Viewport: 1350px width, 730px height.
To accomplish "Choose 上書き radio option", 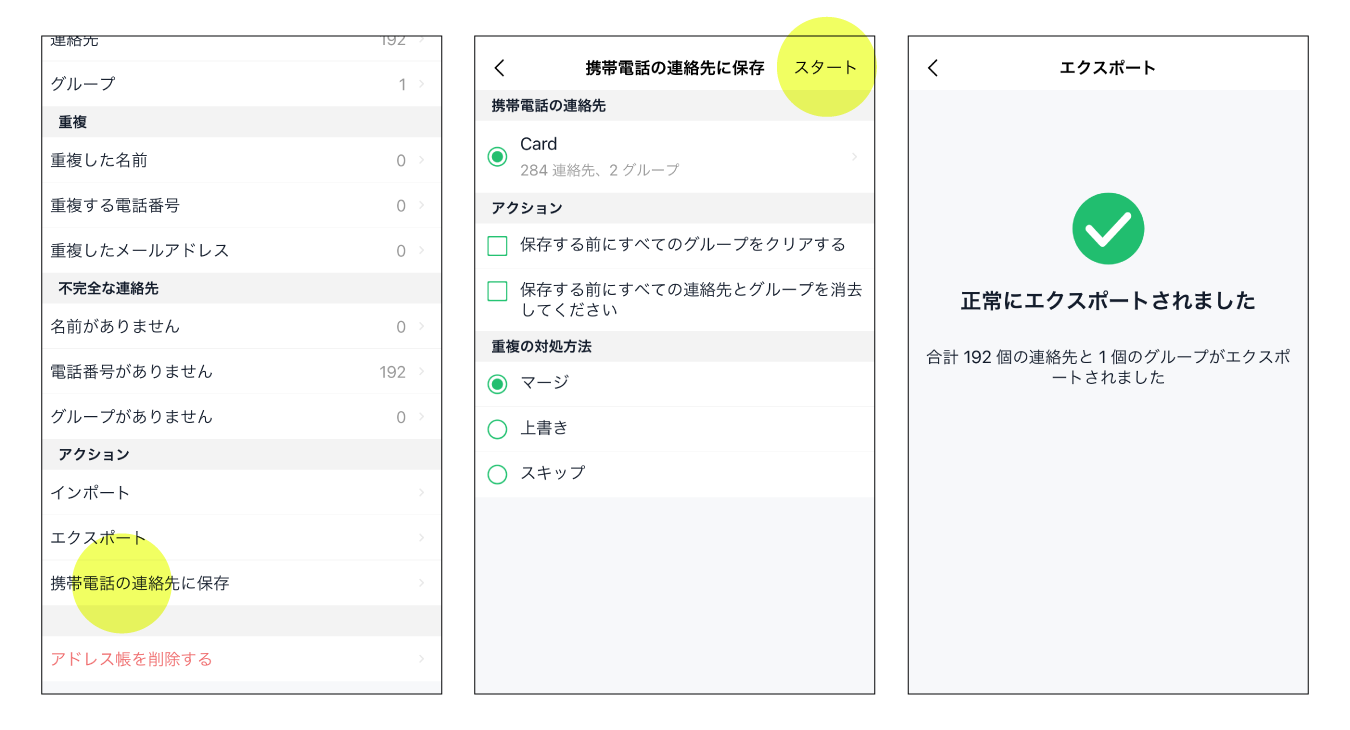I will click(x=497, y=429).
